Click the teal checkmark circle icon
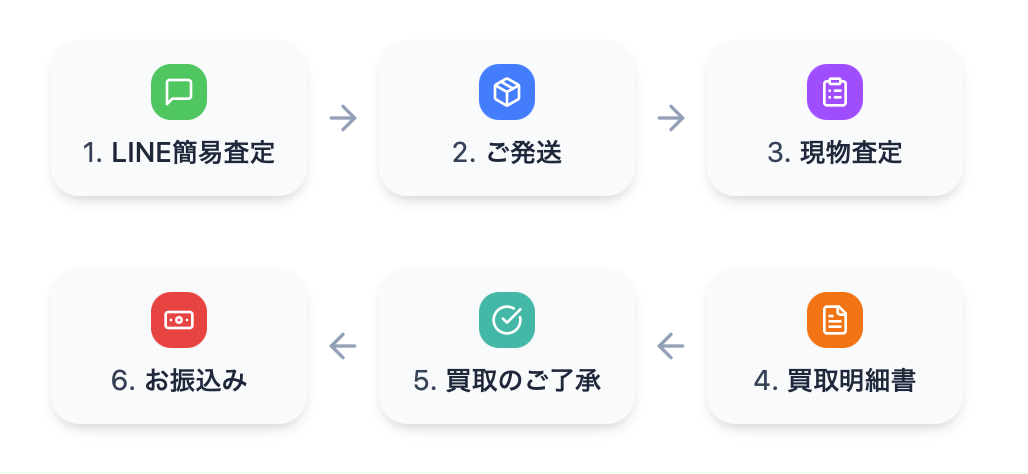 [507, 320]
